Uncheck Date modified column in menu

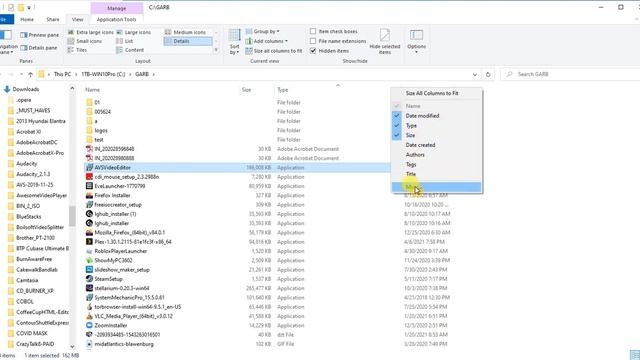(436, 116)
